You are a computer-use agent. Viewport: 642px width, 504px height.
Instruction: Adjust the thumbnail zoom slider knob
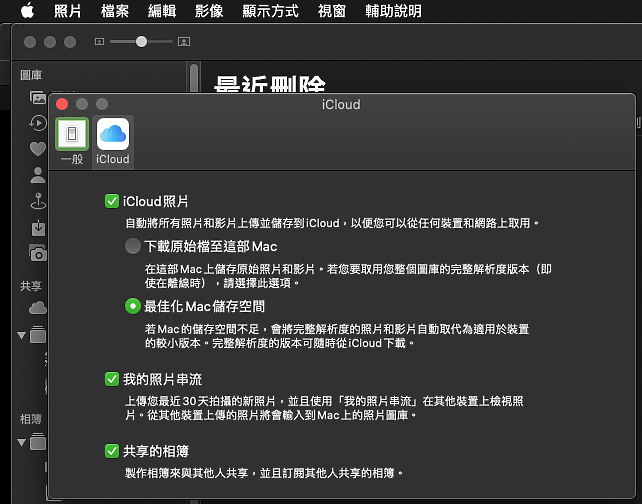pos(141,41)
